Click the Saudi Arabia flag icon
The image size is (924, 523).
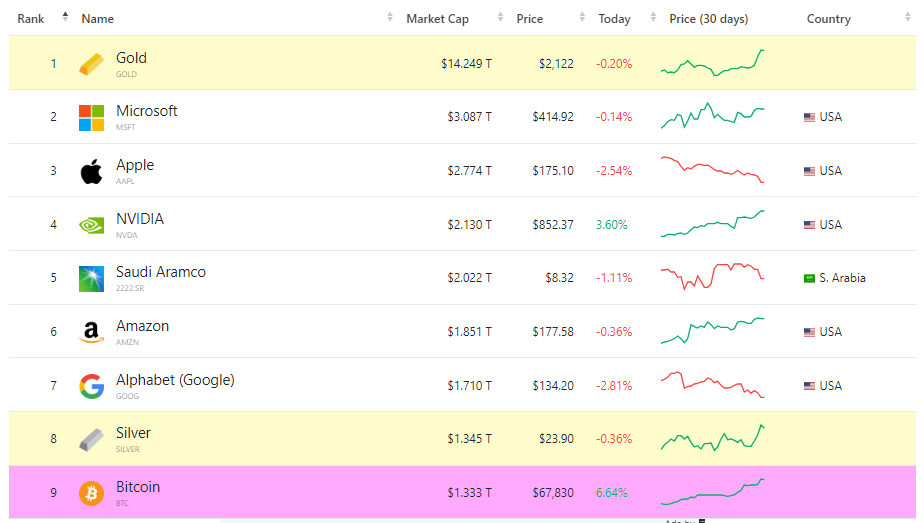[x=809, y=278]
